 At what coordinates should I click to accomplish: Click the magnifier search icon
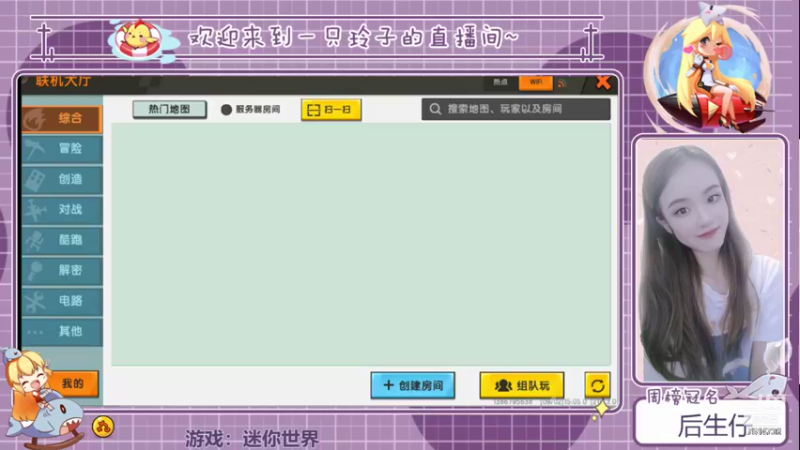(x=435, y=109)
